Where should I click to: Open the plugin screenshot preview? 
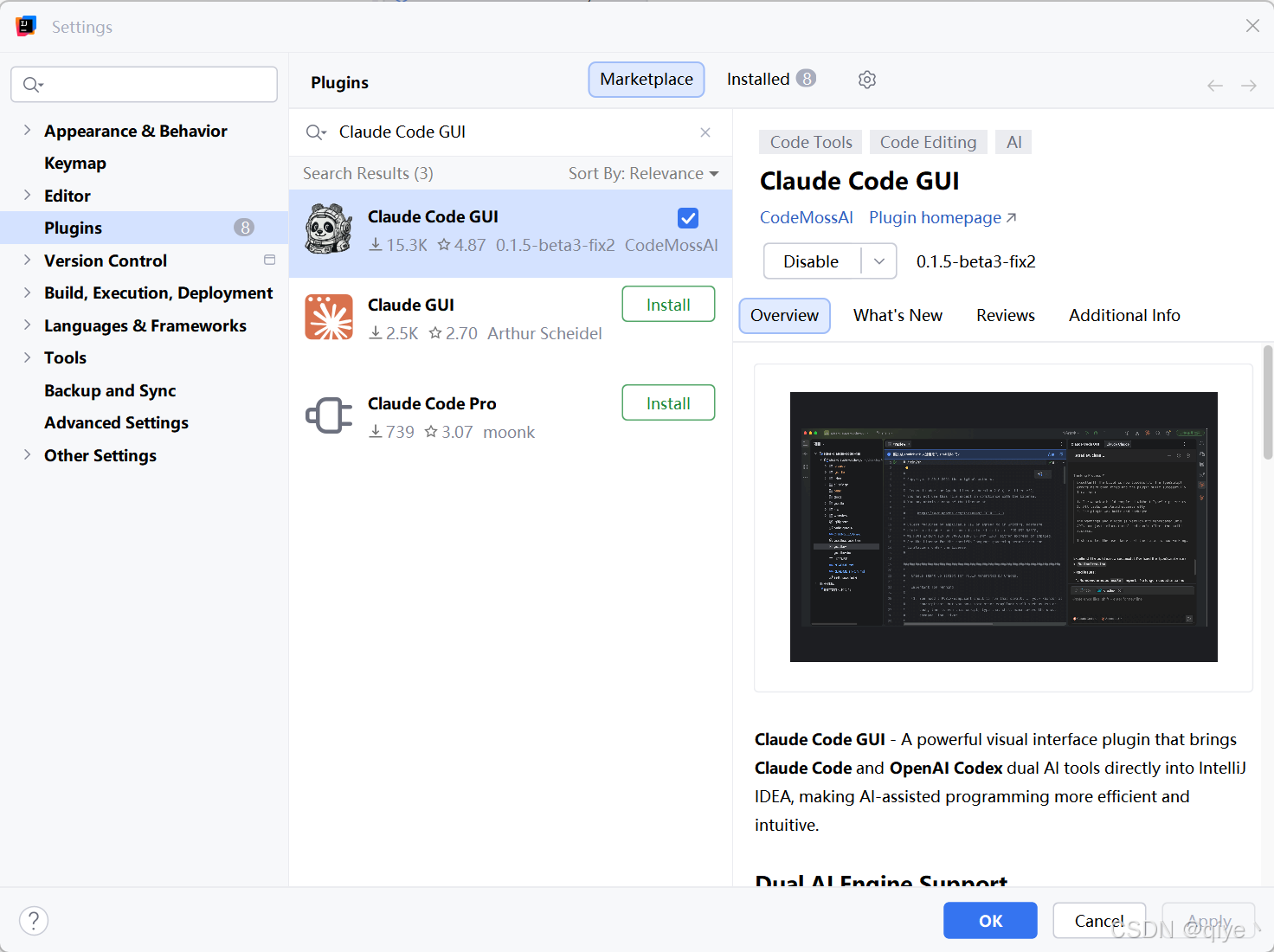[1004, 527]
